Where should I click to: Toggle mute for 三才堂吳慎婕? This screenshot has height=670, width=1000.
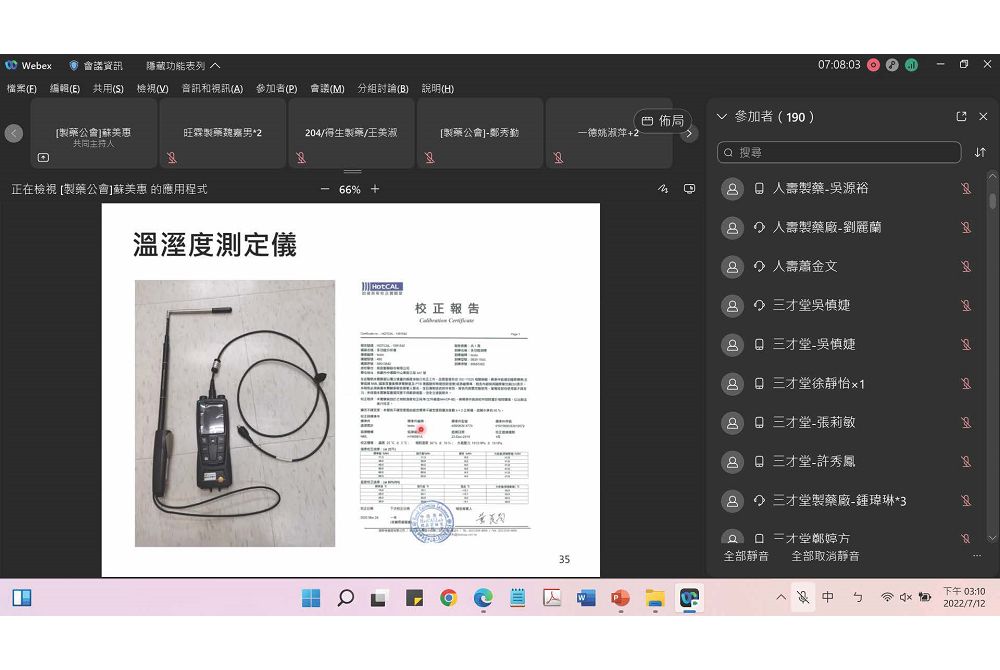pyautogui.click(x=966, y=305)
